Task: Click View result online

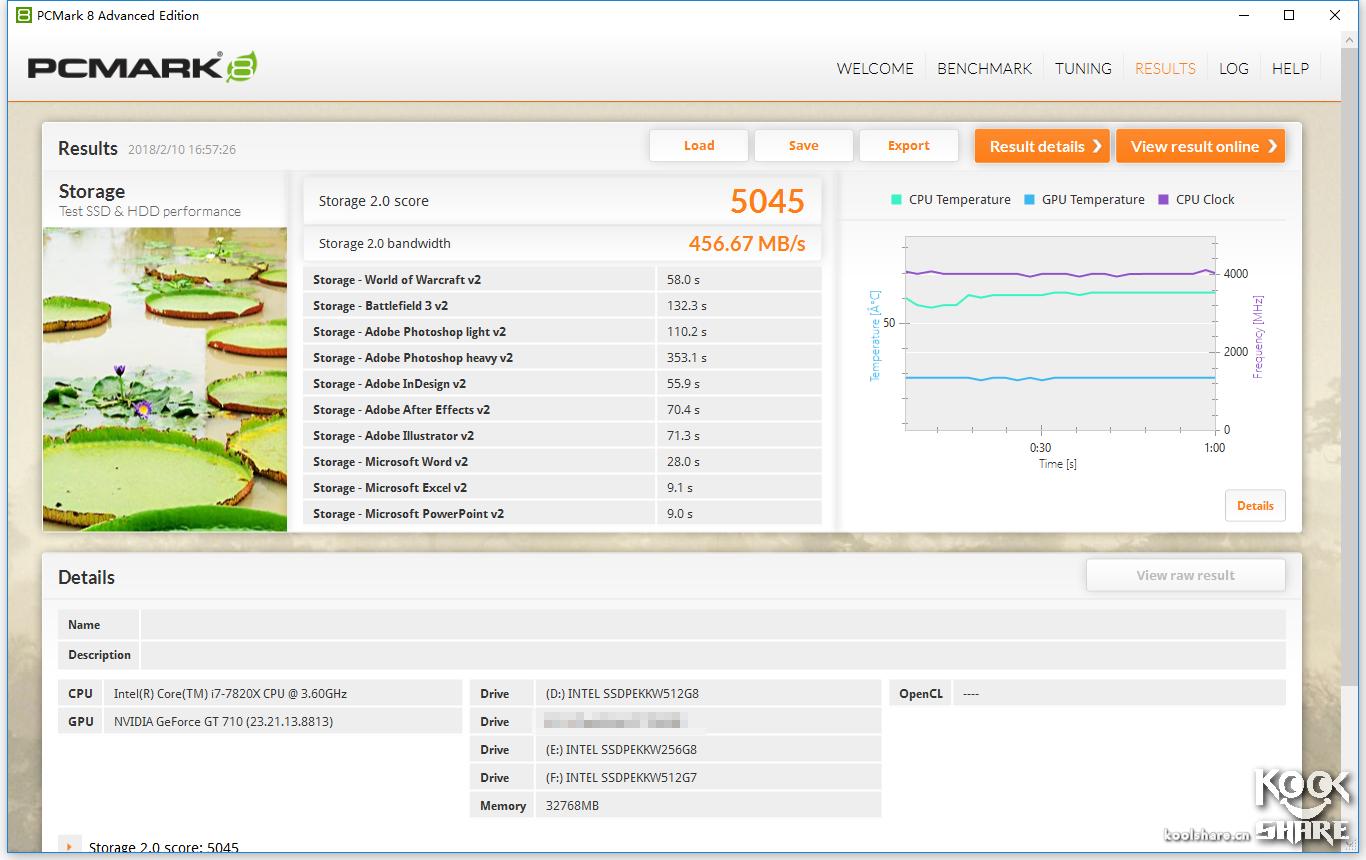Action: 1199,146
